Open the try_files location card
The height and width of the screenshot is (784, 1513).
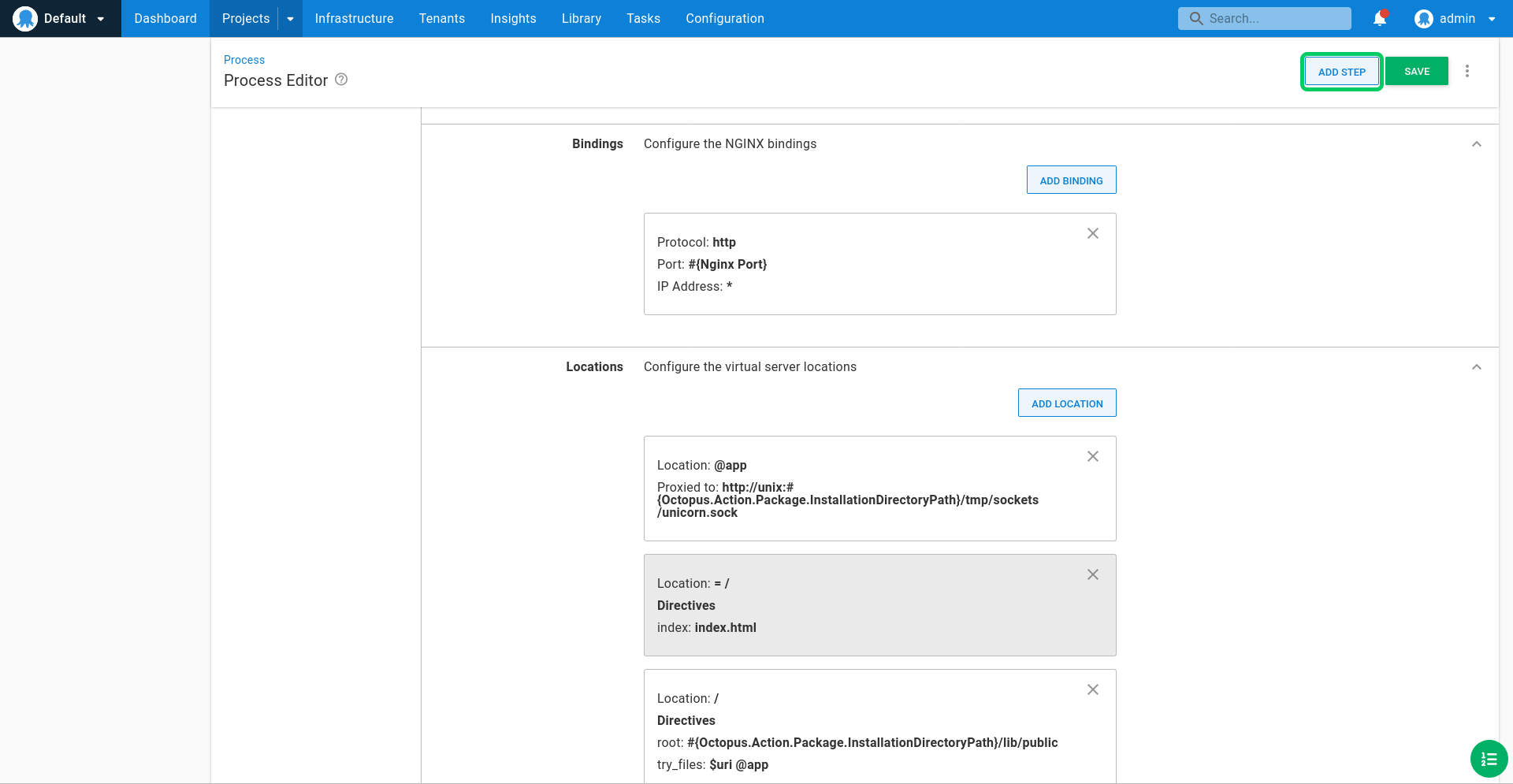coord(879,726)
